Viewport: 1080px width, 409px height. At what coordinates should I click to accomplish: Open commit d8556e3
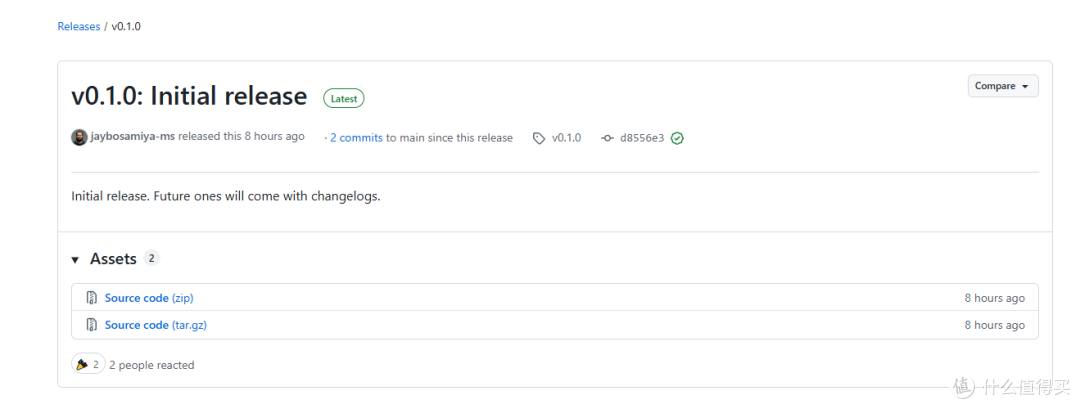pyautogui.click(x=642, y=138)
